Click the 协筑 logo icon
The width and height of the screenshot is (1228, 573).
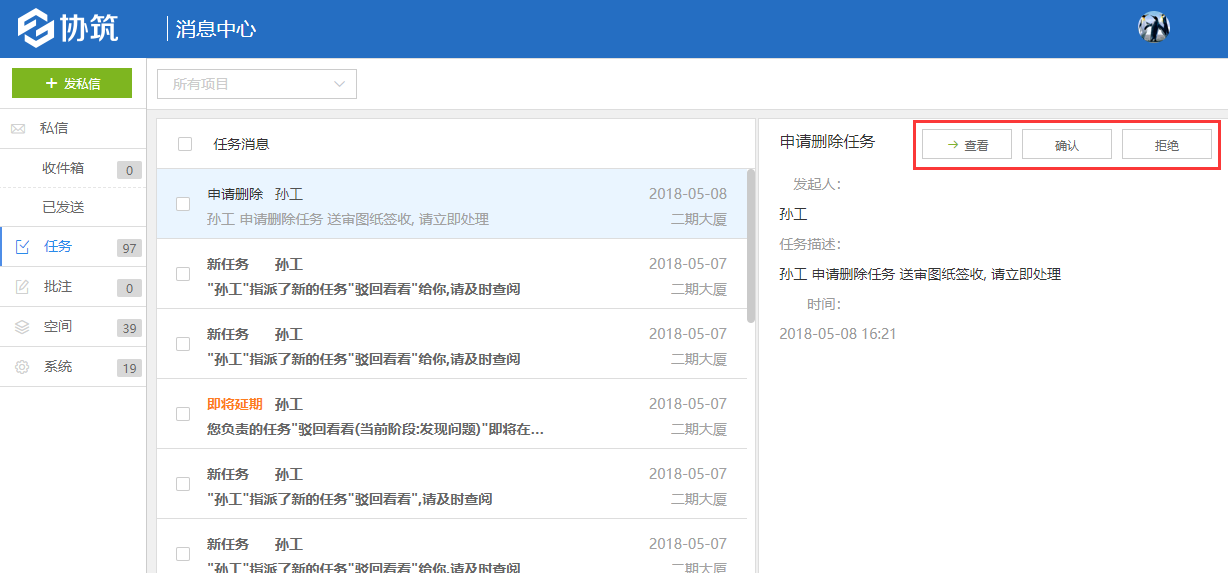click(37, 28)
